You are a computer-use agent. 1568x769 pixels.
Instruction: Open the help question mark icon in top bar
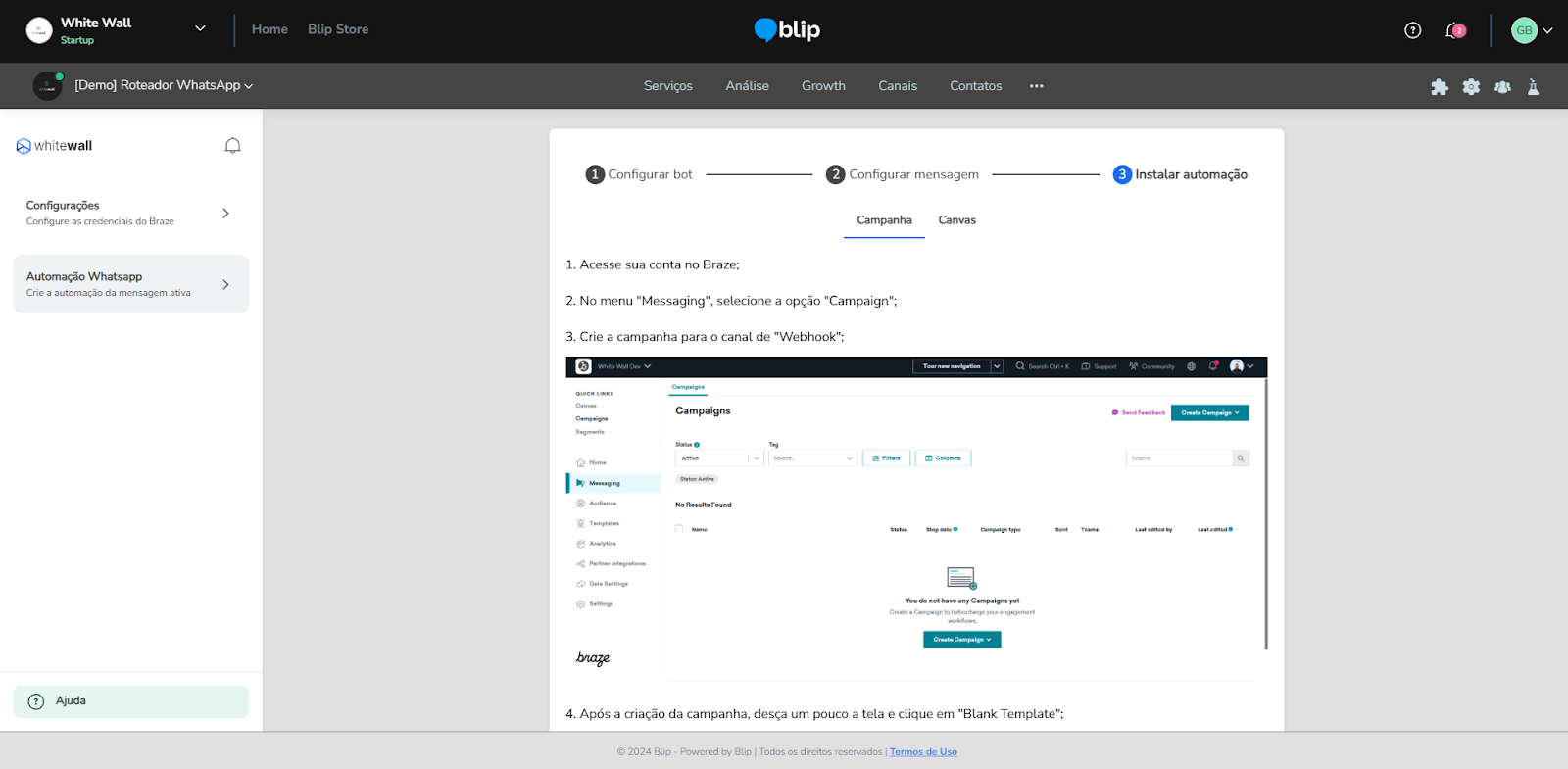tap(1412, 30)
